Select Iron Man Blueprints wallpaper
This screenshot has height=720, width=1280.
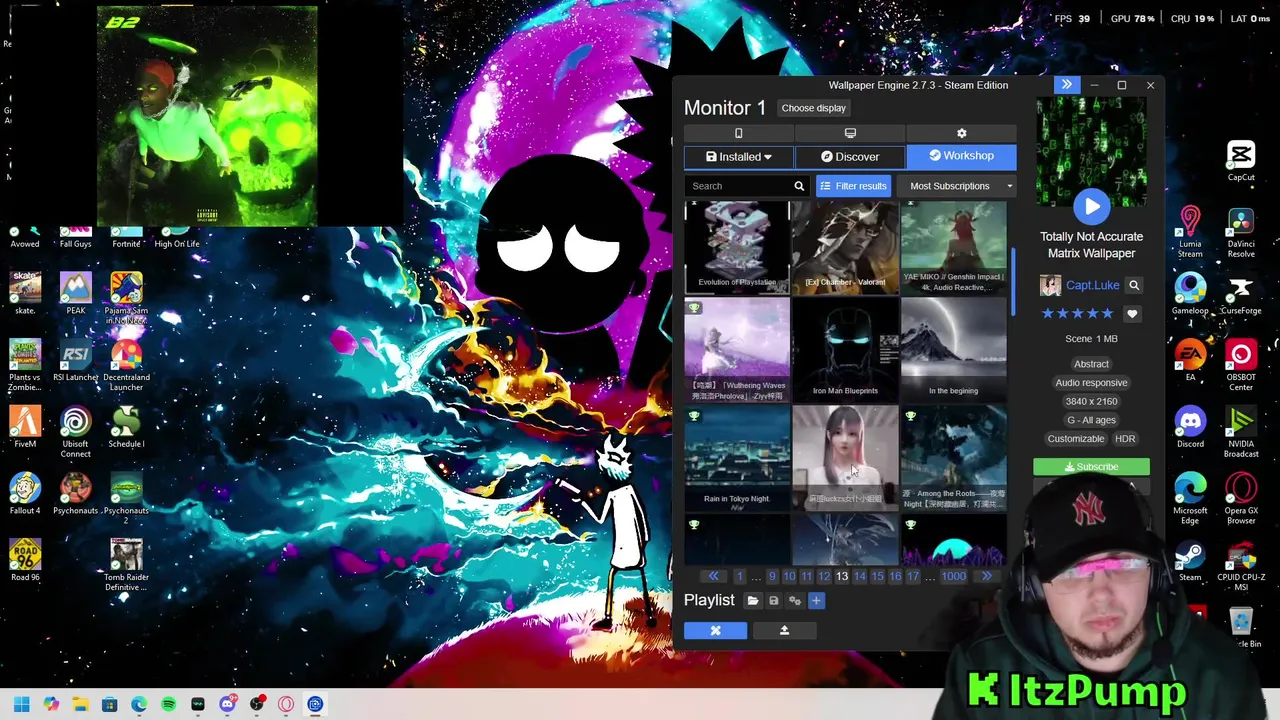point(845,351)
